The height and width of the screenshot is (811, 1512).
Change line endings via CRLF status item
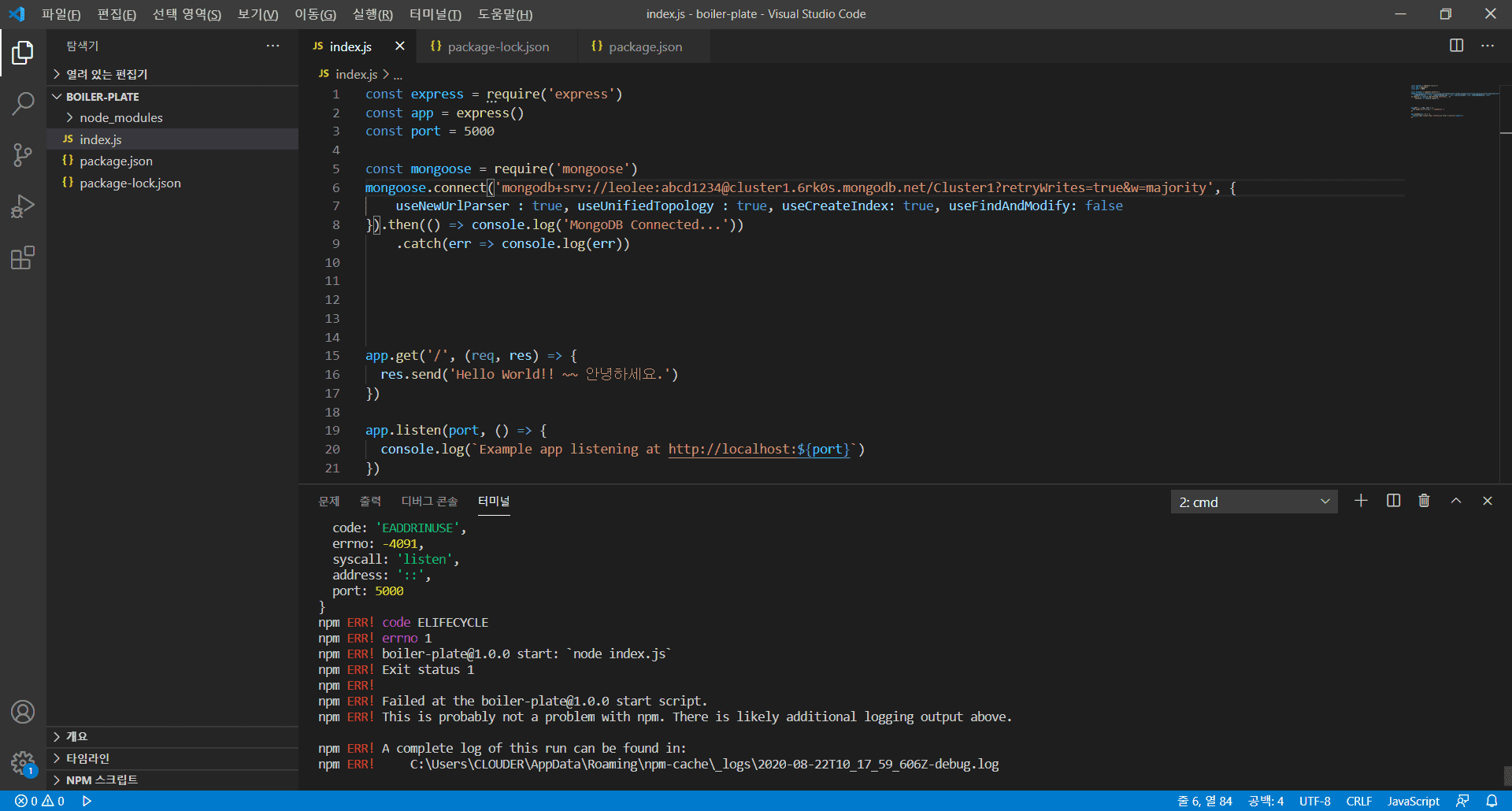pyautogui.click(x=1358, y=801)
